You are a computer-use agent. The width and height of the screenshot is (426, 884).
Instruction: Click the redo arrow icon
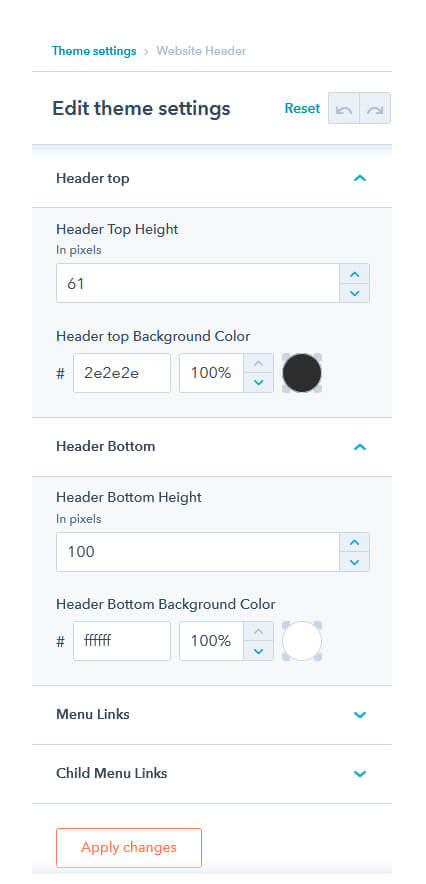click(x=375, y=108)
